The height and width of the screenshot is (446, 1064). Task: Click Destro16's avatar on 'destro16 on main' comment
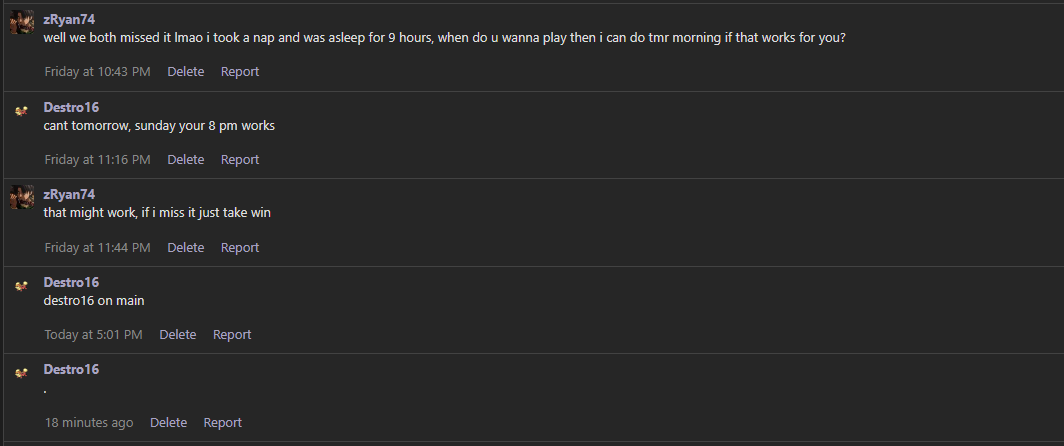point(22,285)
